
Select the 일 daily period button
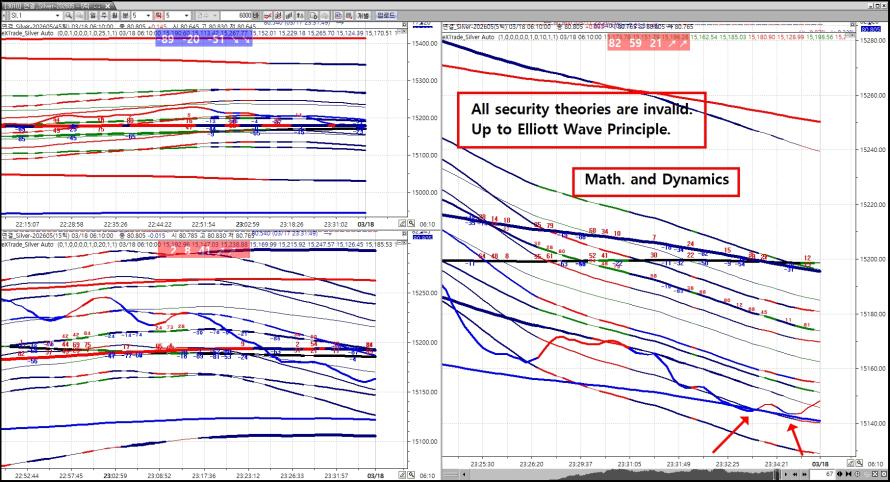pos(93,15)
